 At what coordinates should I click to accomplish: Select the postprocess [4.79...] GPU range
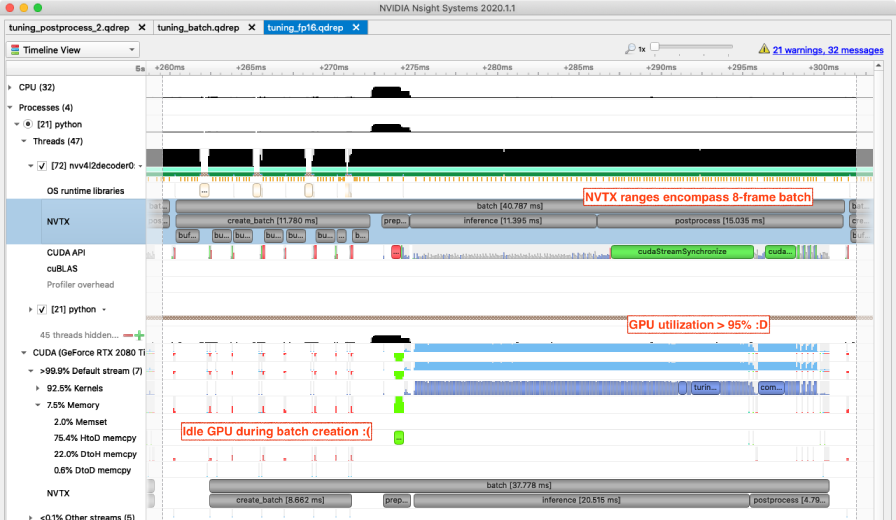coord(789,500)
